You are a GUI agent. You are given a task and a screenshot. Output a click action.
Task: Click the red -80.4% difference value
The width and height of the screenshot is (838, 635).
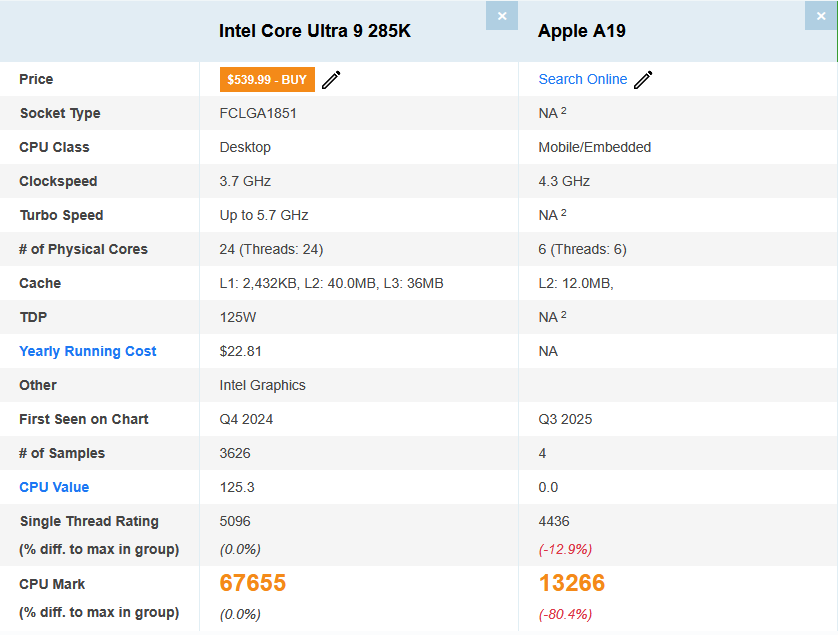click(x=565, y=613)
